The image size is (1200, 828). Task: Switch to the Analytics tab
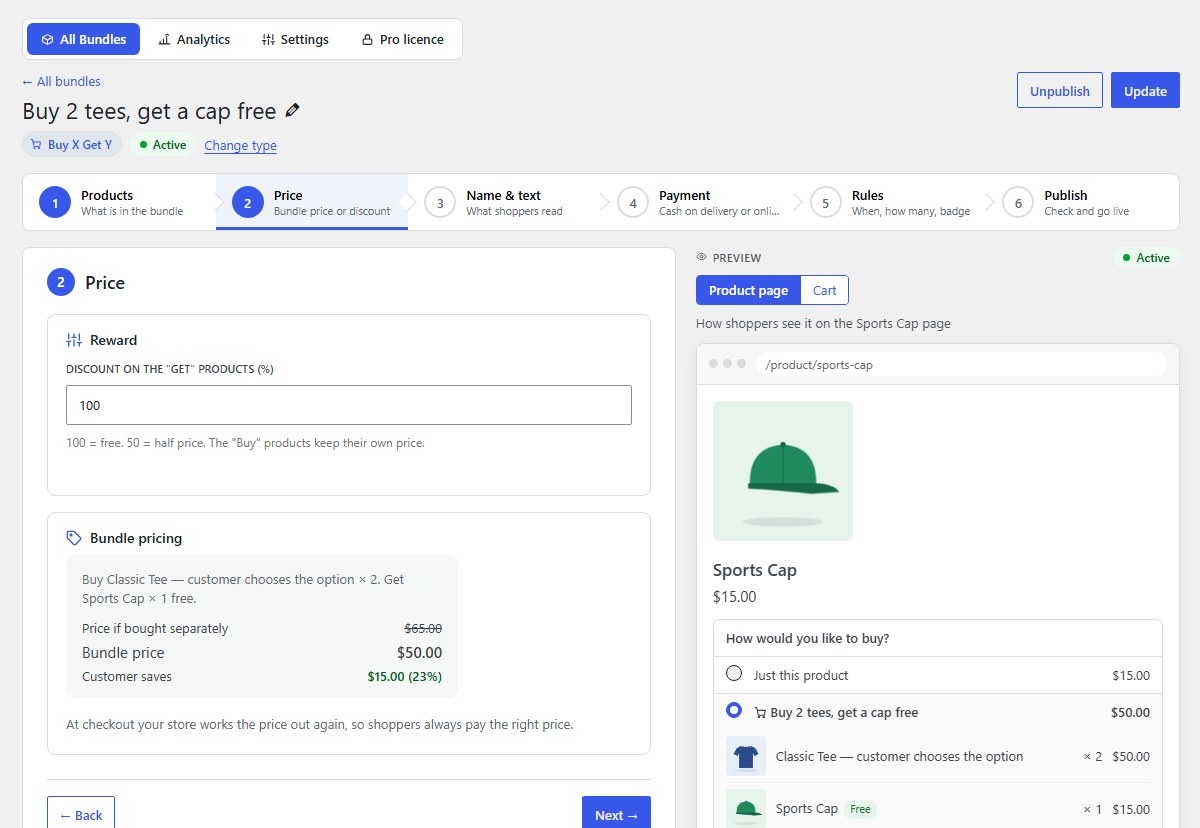[194, 39]
